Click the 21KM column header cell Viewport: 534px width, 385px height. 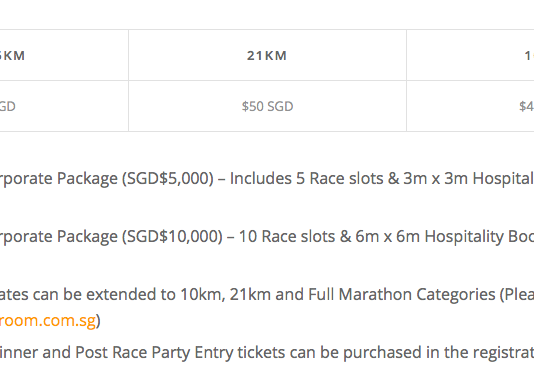point(267,55)
